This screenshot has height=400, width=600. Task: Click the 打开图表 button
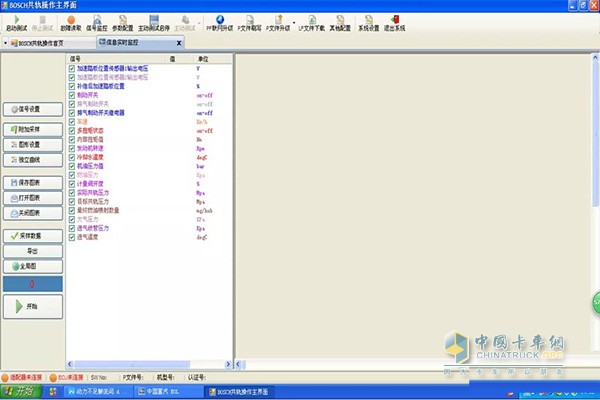point(33,198)
